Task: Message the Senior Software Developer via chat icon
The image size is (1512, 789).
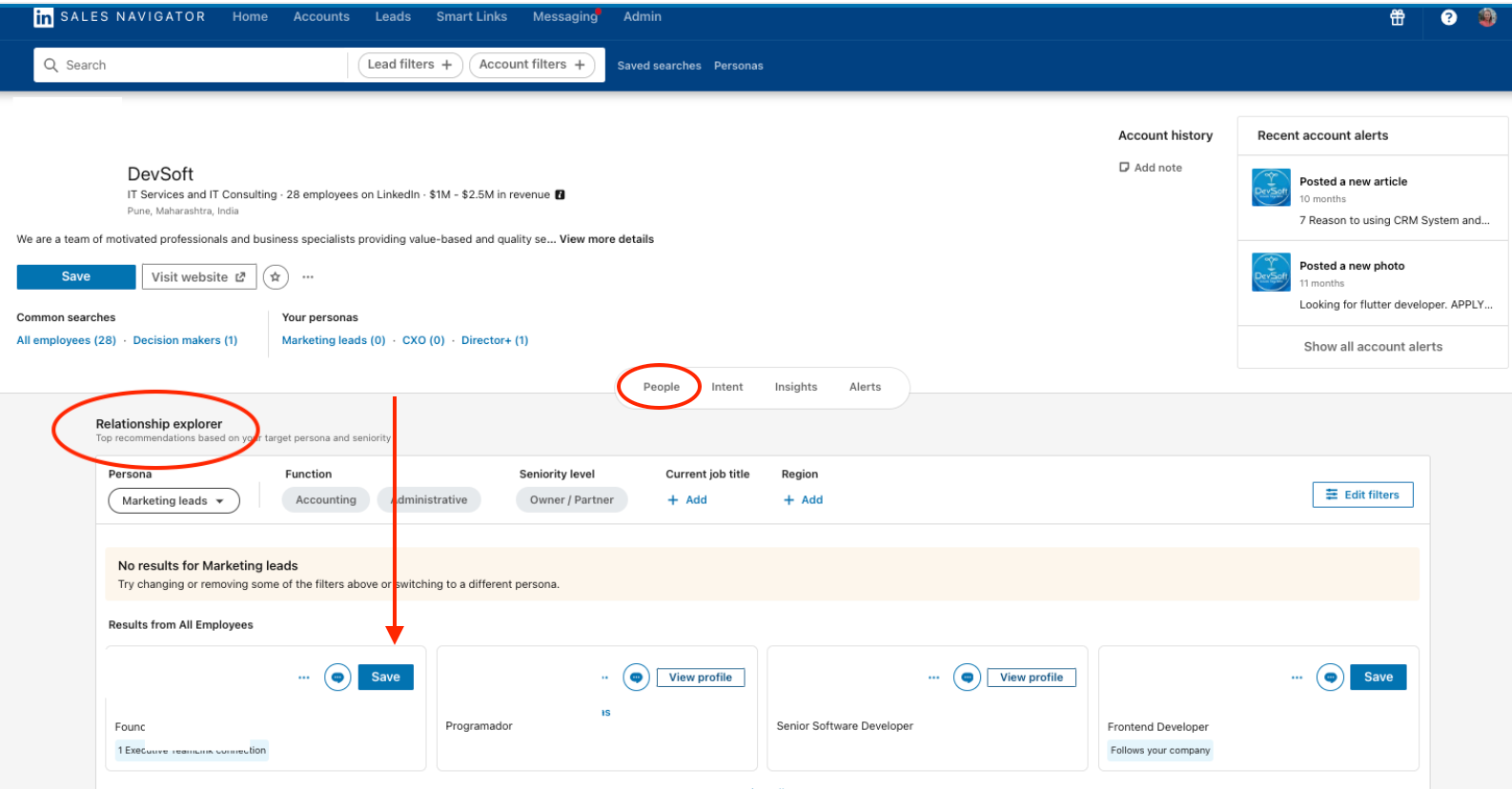Action: click(967, 678)
